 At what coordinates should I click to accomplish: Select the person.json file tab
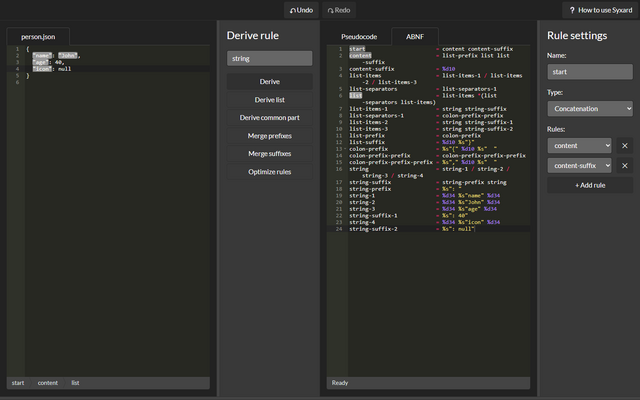pyautogui.click(x=38, y=37)
